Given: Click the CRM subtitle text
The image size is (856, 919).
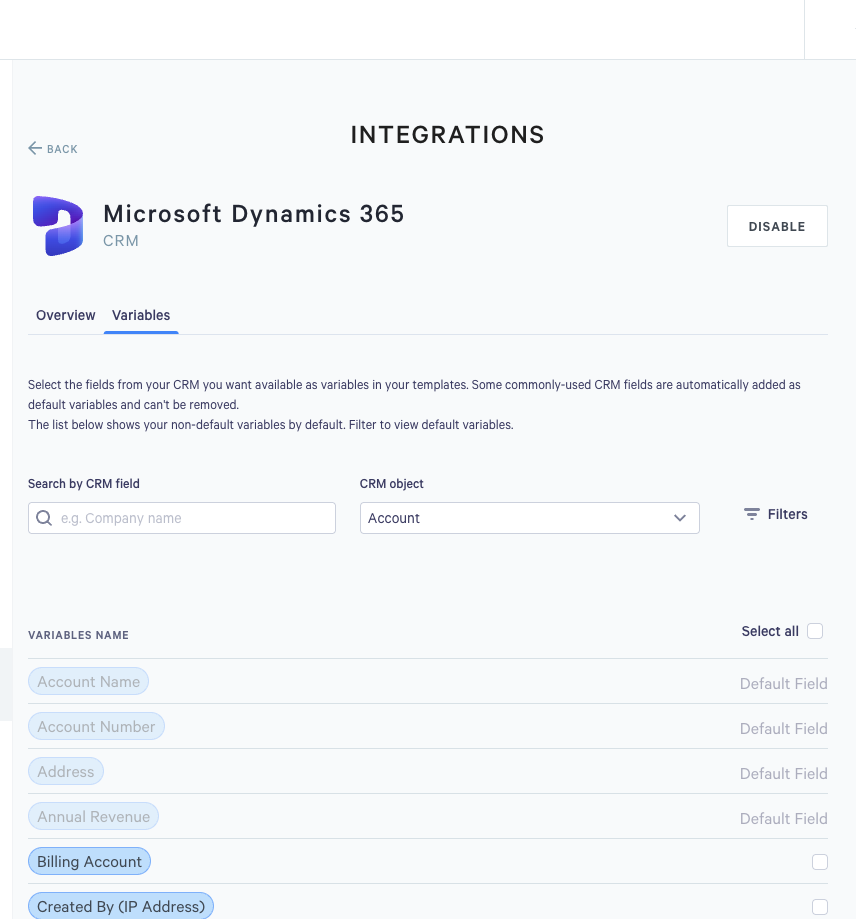Looking at the screenshot, I should pyautogui.click(x=121, y=241).
